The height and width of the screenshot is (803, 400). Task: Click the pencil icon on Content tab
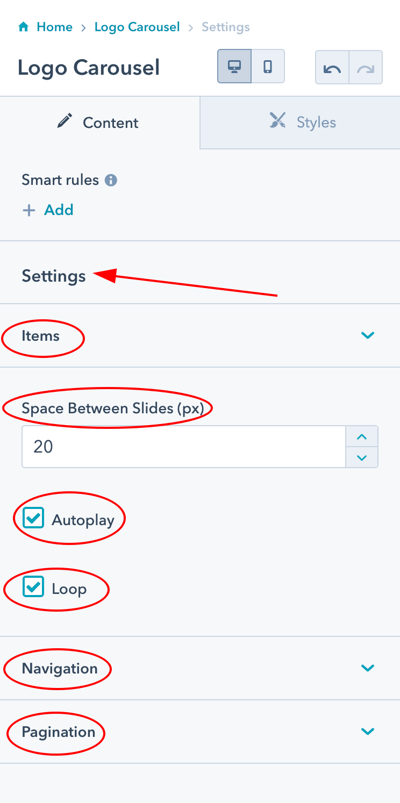point(65,121)
